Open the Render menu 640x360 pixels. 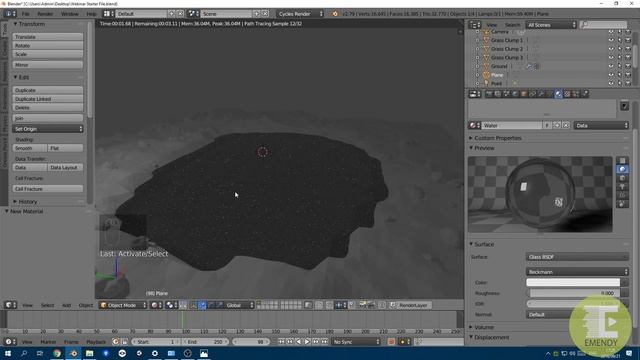pyautogui.click(x=45, y=13)
